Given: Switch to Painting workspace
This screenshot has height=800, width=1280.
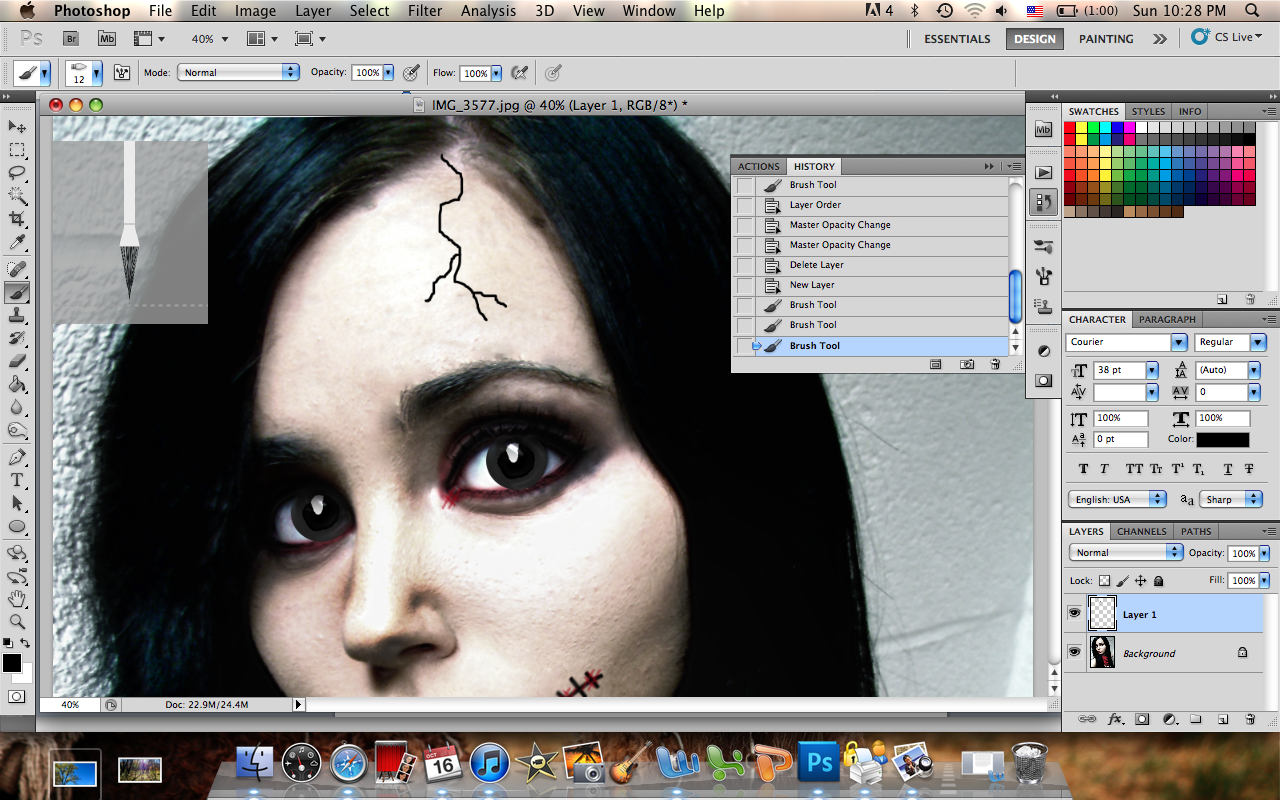Looking at the screenshot, I should click(x=1106, y=39).
